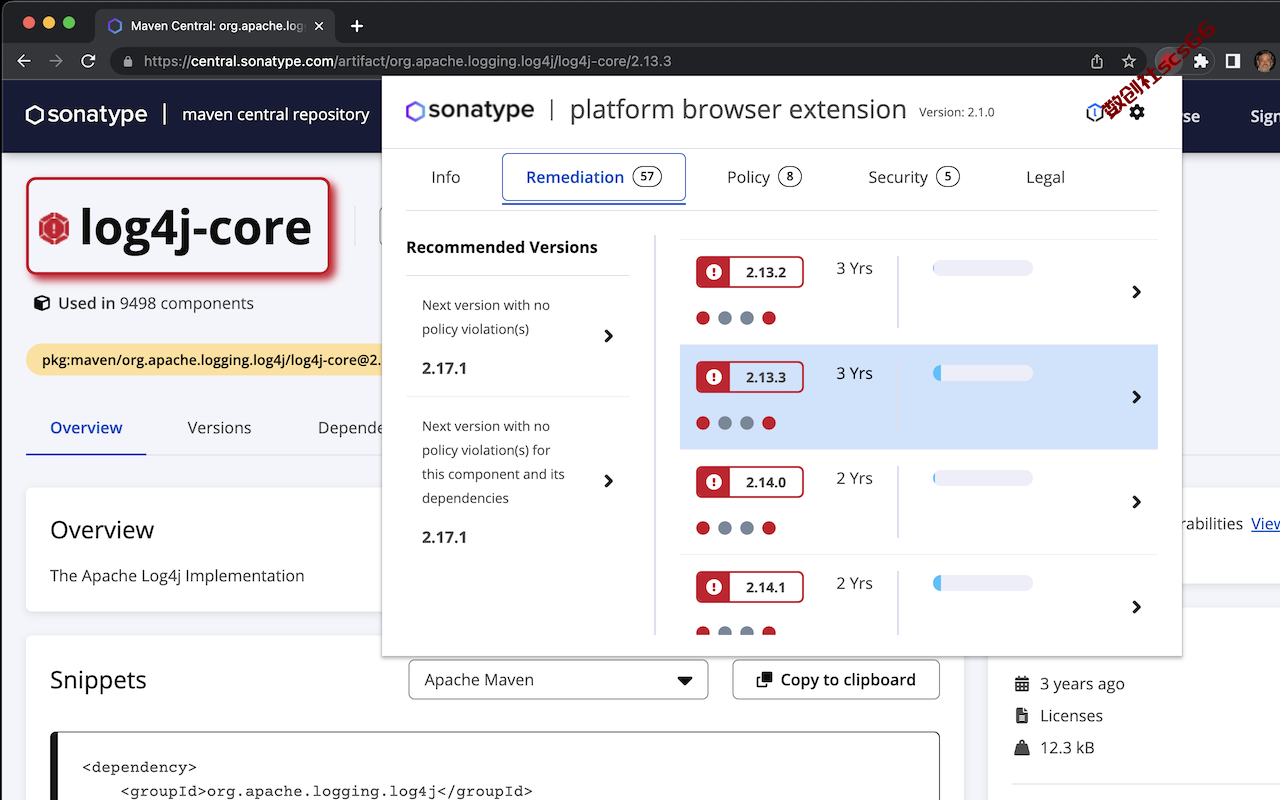
Task: Open the extension settings gear icon
Action: pyautogui.click(x=1137, y=112)
